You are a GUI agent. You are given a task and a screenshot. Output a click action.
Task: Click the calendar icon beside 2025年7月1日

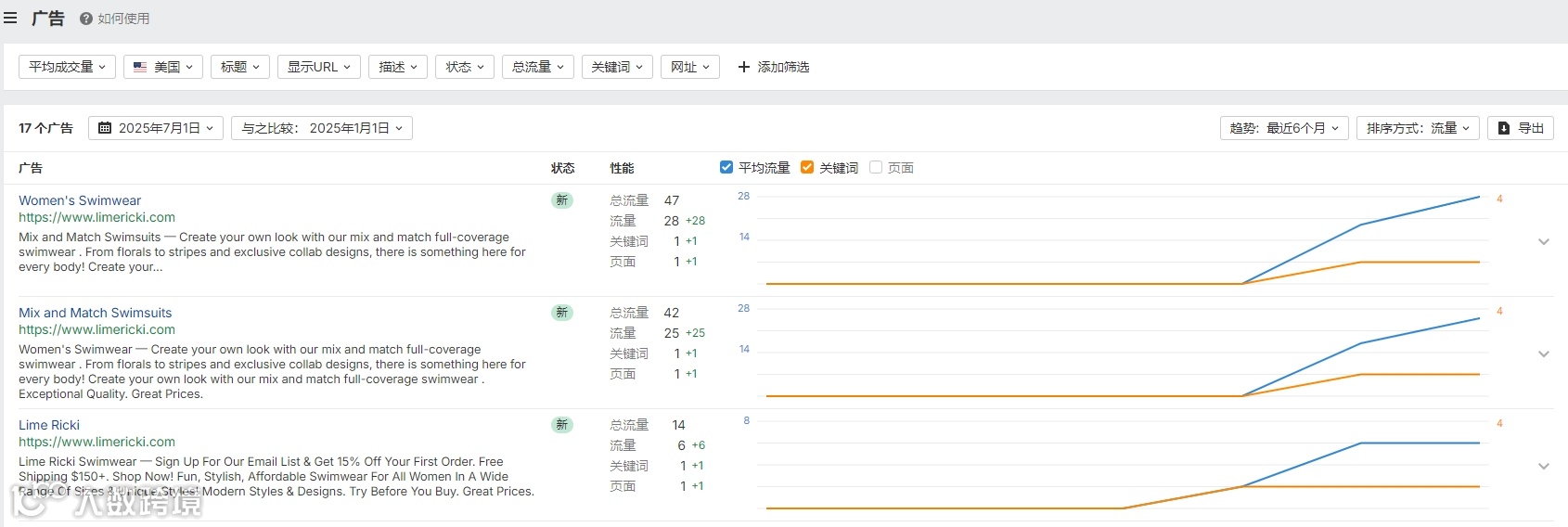coord(105,128)
